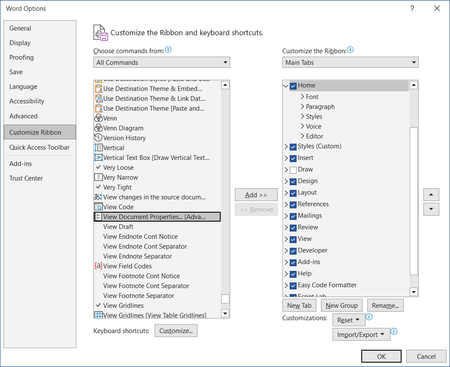
Task: Click Use Destination Theme & Link Data icon
Action: (98, 98)
